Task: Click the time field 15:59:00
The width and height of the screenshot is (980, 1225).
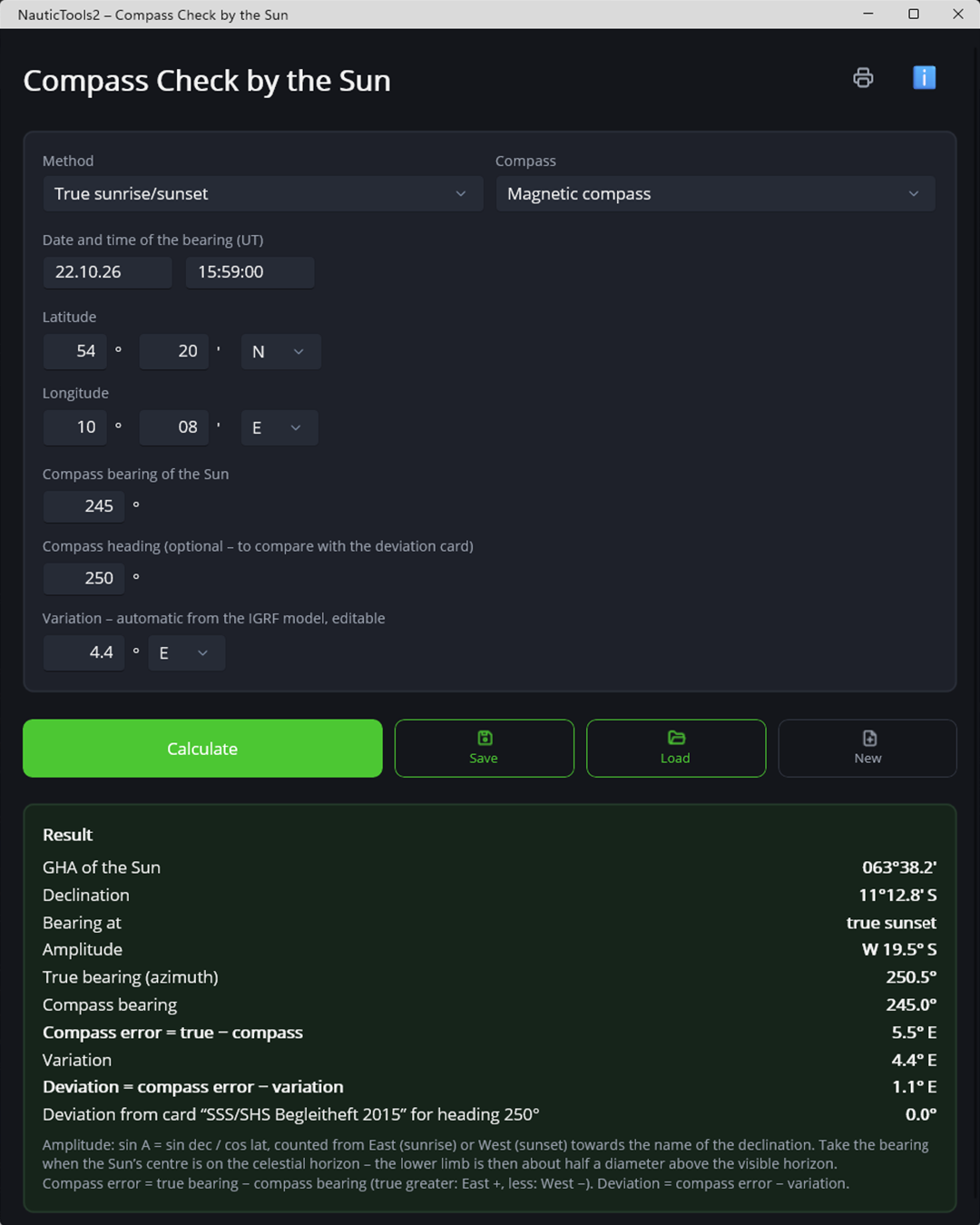Action: click(250, 272)
